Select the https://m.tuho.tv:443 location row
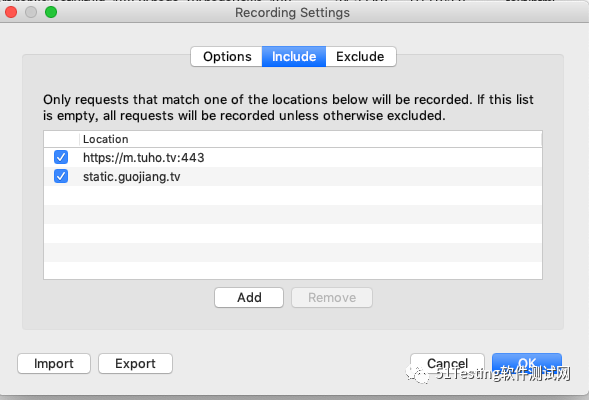Image resolution: width=589 pixels, height=400 pixels. tap(293, 157)
